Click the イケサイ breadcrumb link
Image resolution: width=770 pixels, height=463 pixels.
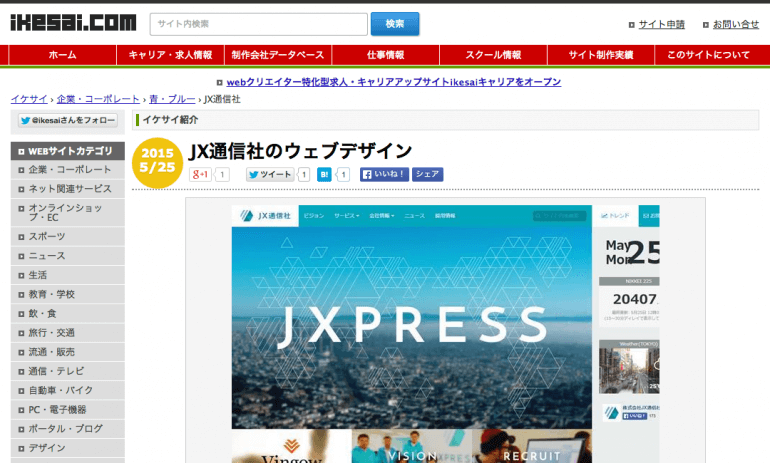pyautogui.click(x=29, y=99)
